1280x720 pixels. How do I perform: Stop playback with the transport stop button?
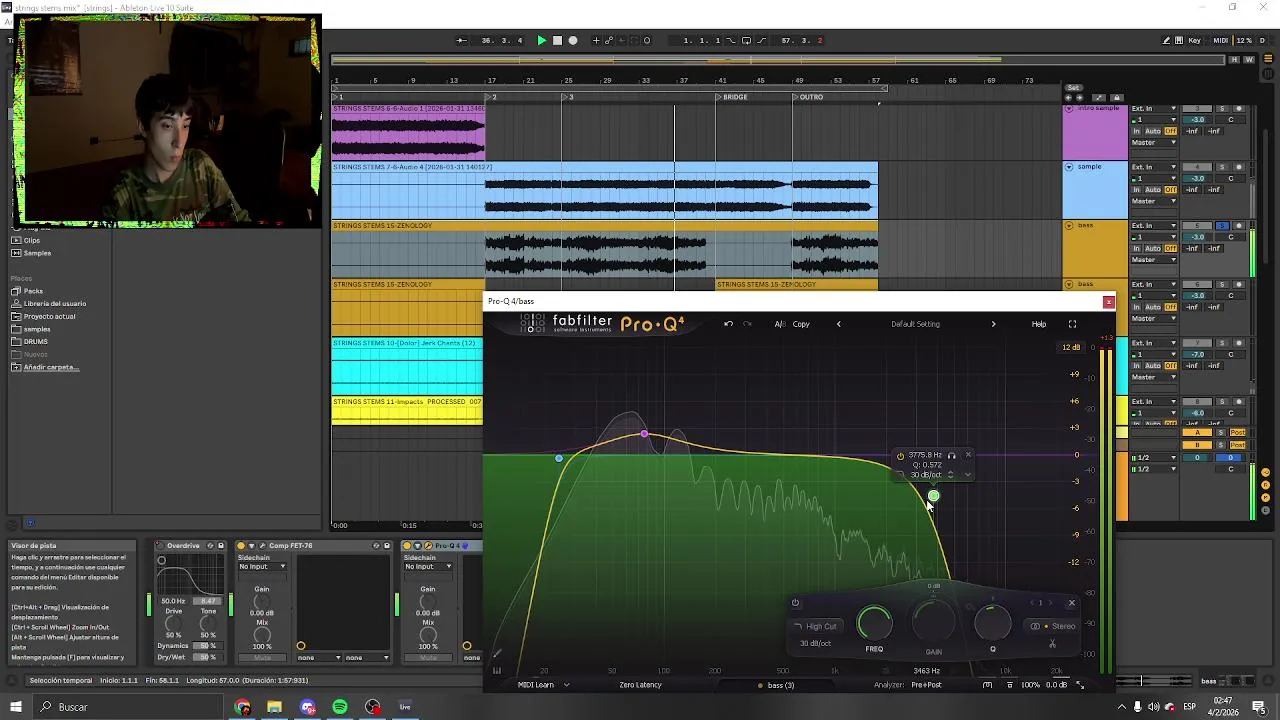557,41
